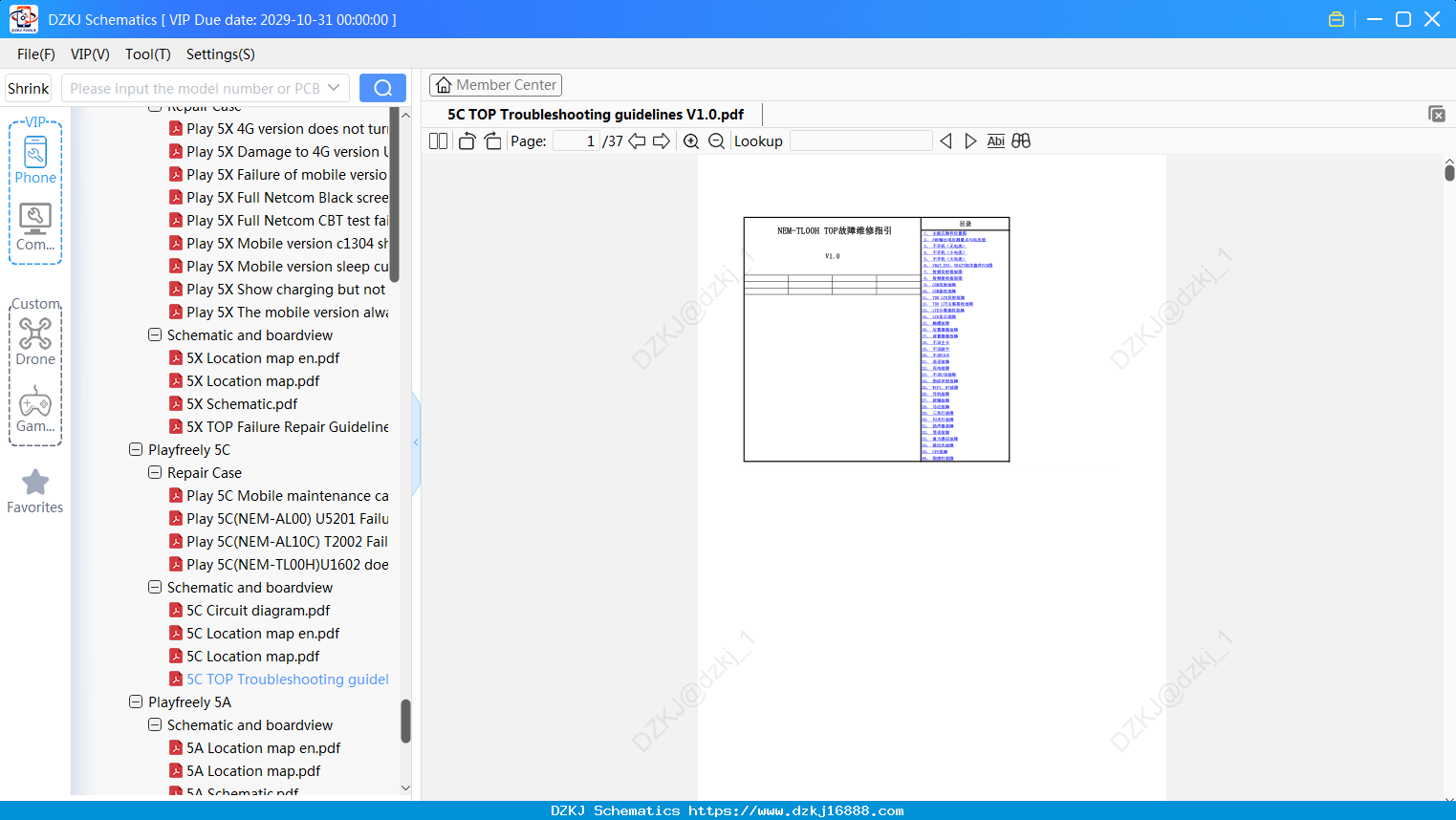Find next lookup result
1456x820 pixels.
(x=970, y=140)
